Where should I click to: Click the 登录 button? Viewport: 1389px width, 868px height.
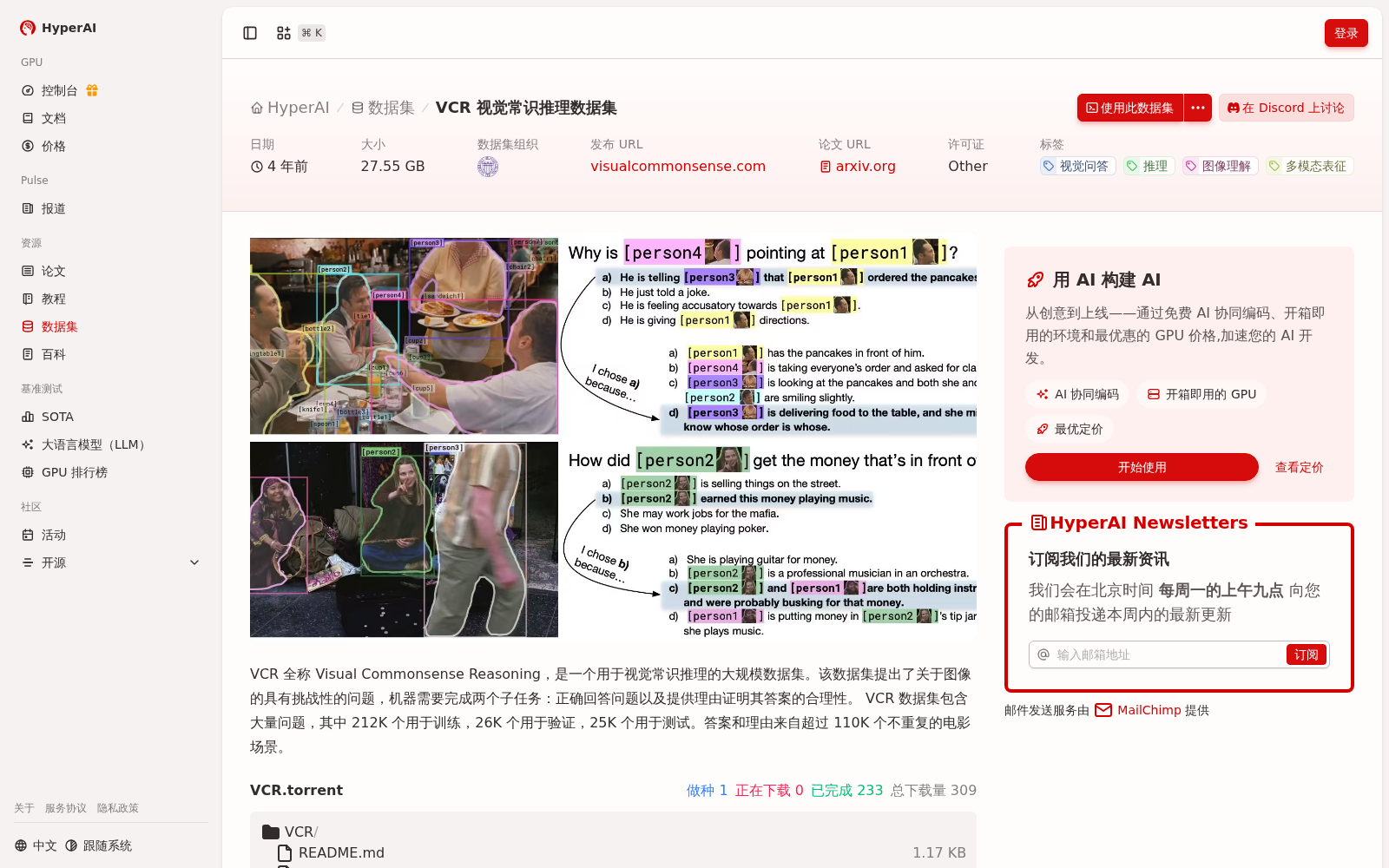pyautogui.click(x=1346, y=33)
